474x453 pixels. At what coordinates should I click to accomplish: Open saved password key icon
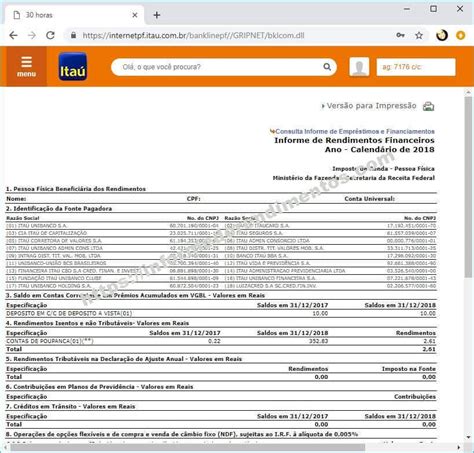tap(400, 35)
